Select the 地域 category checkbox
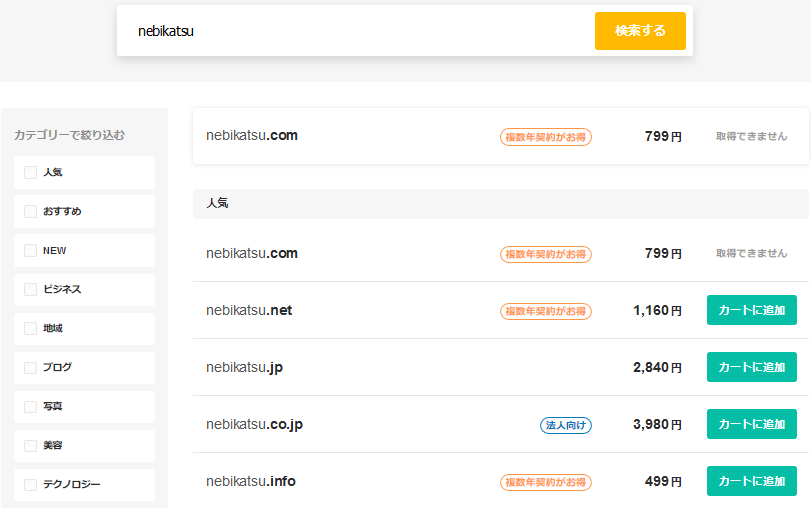Image resolution: width=811 pixels, height=508 pixels. tap(30, 328)
